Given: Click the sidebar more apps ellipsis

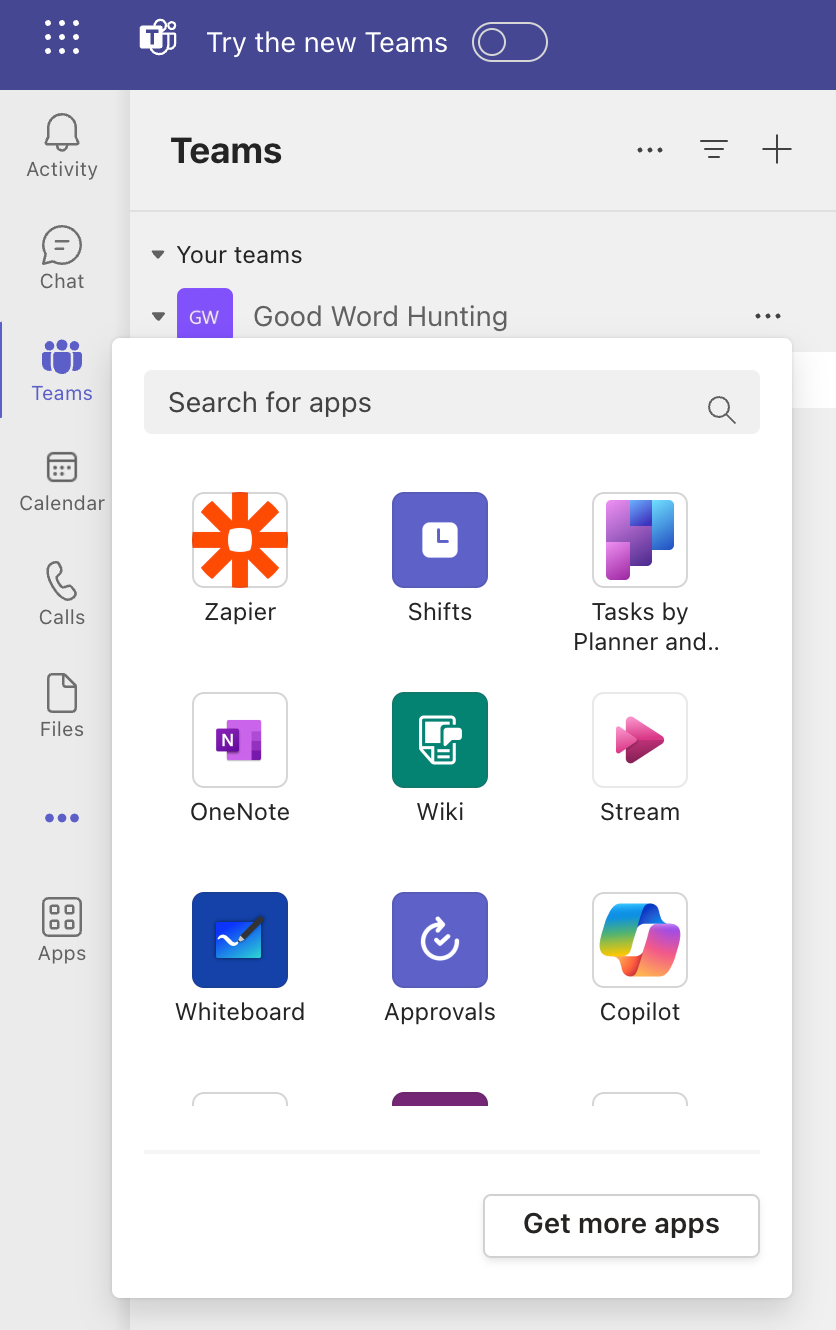Looking at the screenshot, I should coord(62,818).
